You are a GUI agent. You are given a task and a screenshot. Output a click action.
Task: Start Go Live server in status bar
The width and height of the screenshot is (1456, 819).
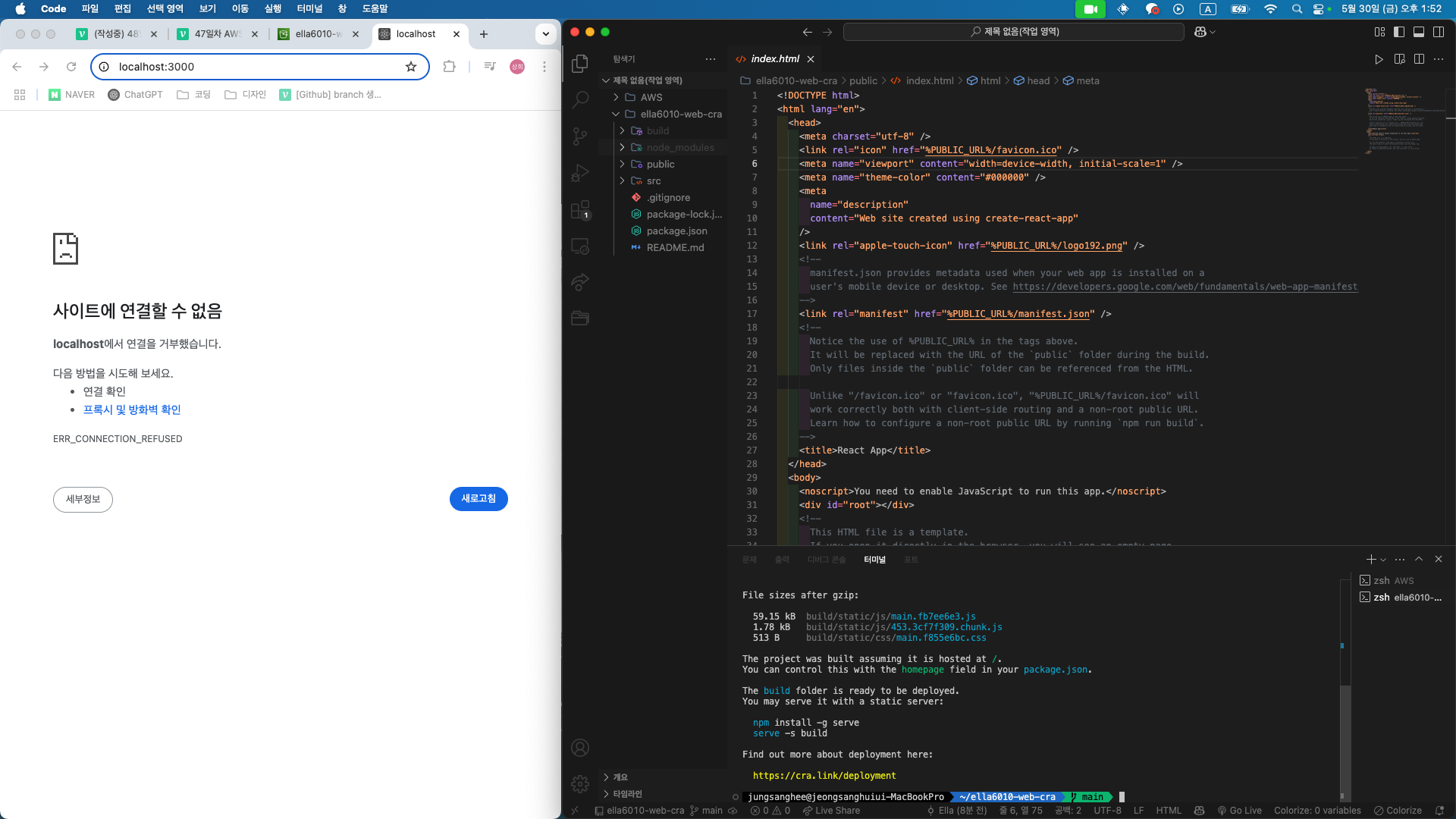click(1239, 811)
